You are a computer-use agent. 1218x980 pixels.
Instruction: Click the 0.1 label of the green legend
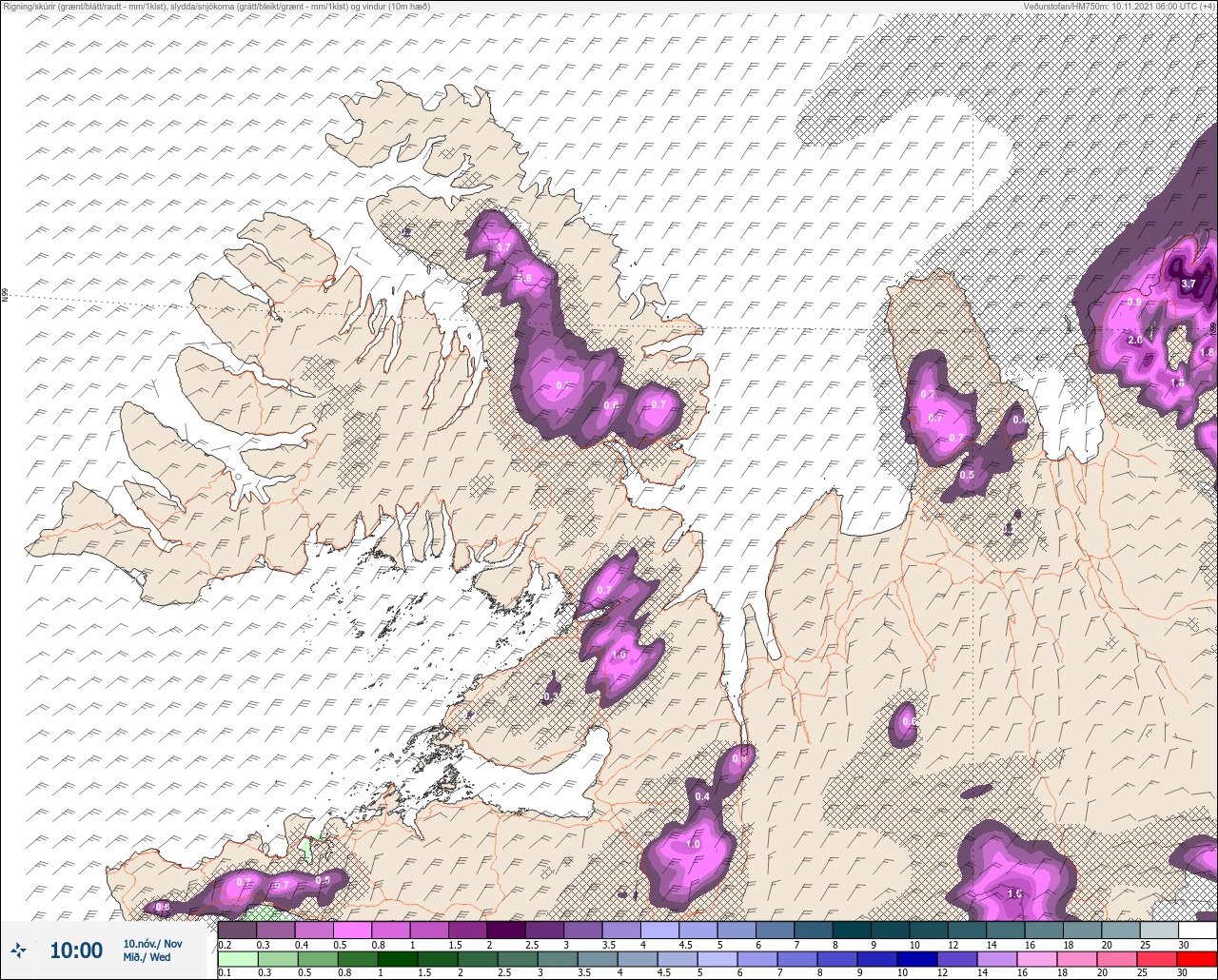(225, 973)
